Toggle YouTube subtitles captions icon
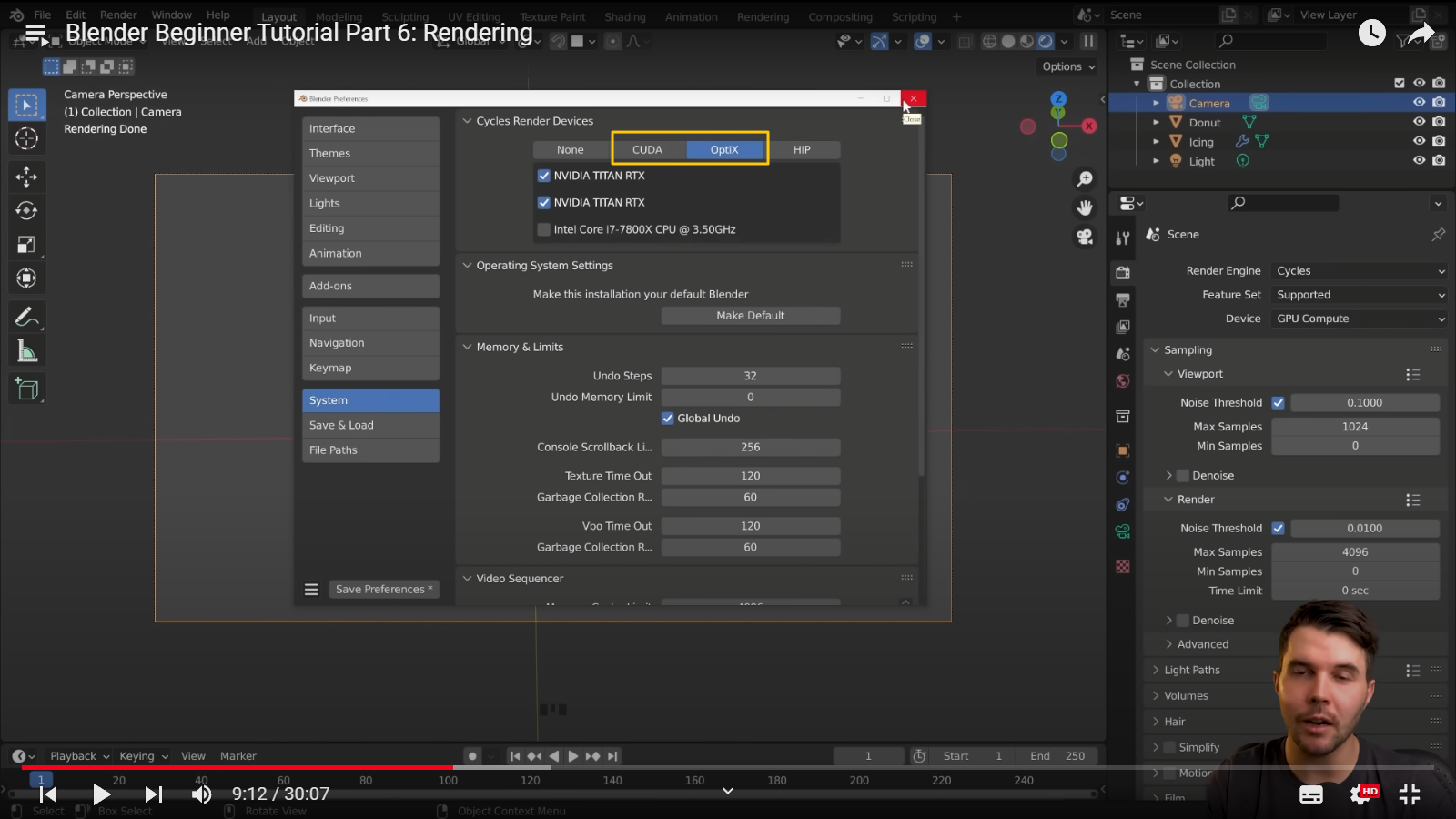Viewport: 1456px width, 819px height. click(x=1311, y=794)
